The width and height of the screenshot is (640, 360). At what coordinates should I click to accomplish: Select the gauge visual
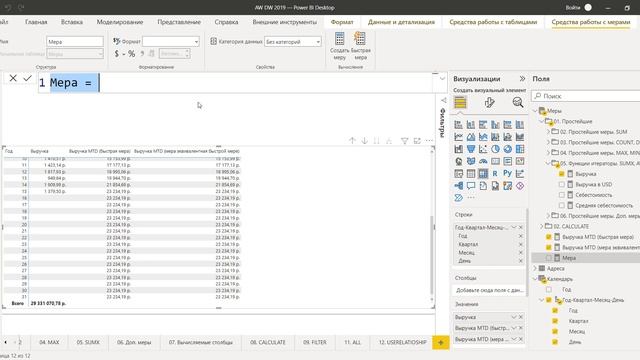point(483,161)
